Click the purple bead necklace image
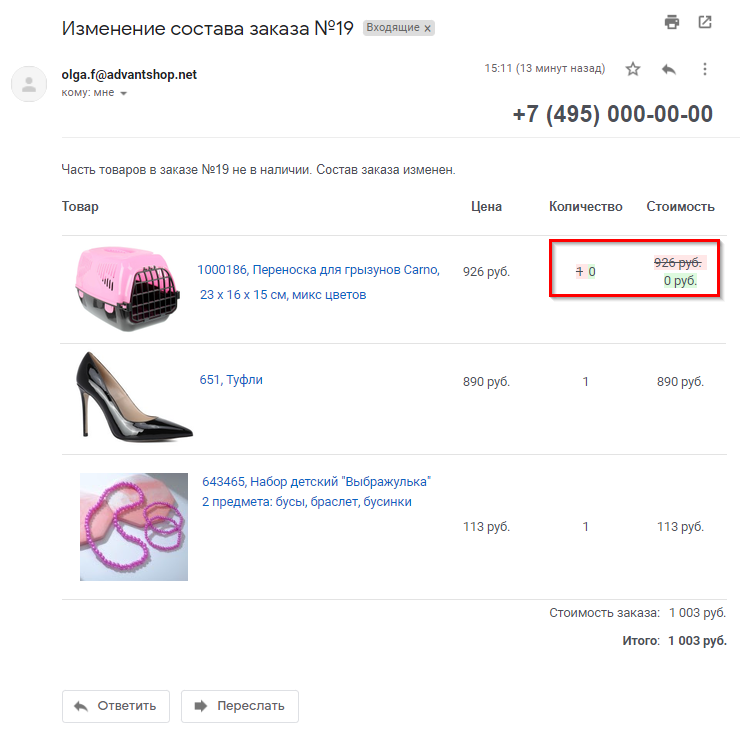This screenshot has width=740, height=750. pos(134,527)
